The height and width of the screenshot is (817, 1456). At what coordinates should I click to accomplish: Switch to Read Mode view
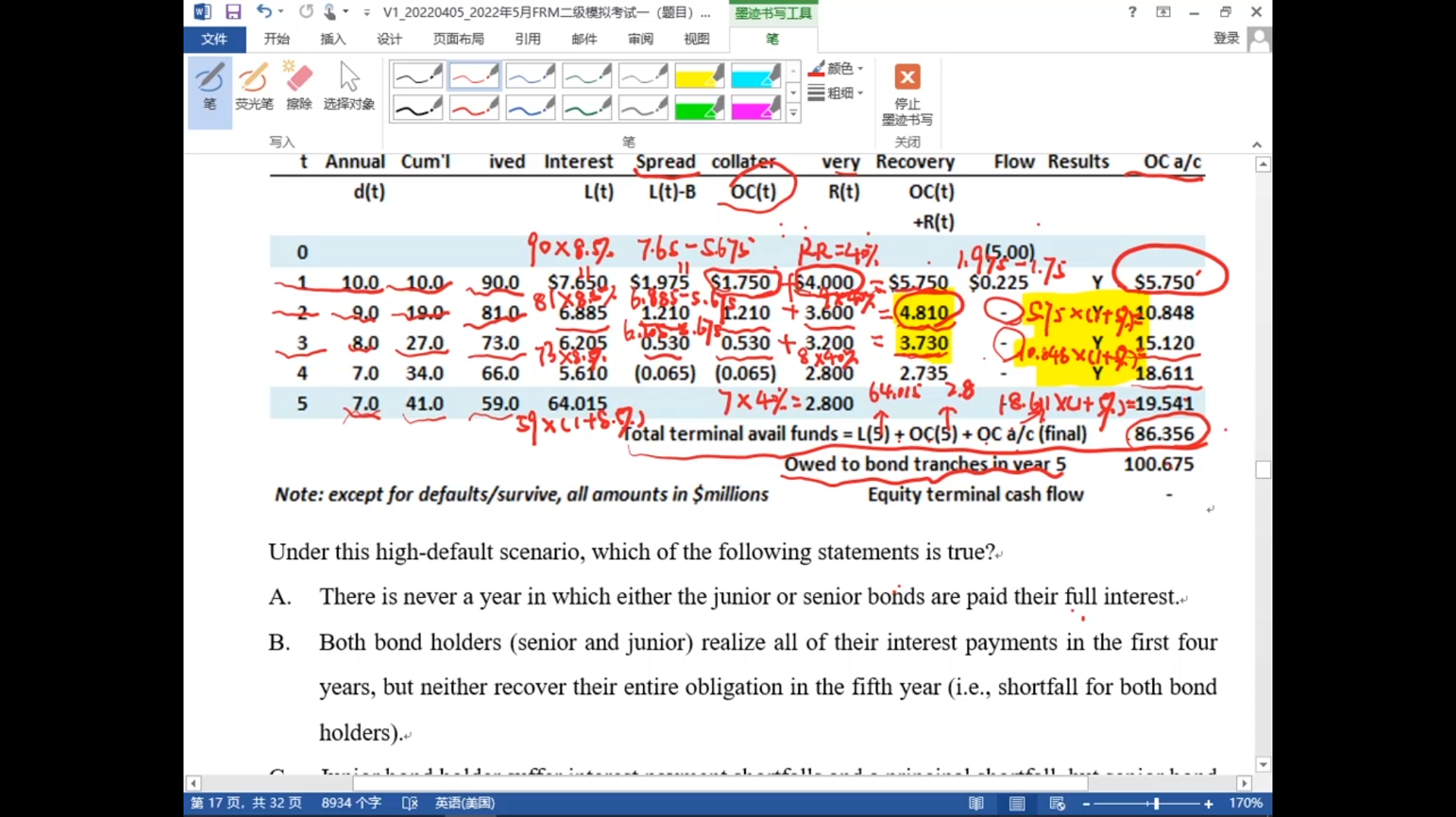click(x=977, y=803)
